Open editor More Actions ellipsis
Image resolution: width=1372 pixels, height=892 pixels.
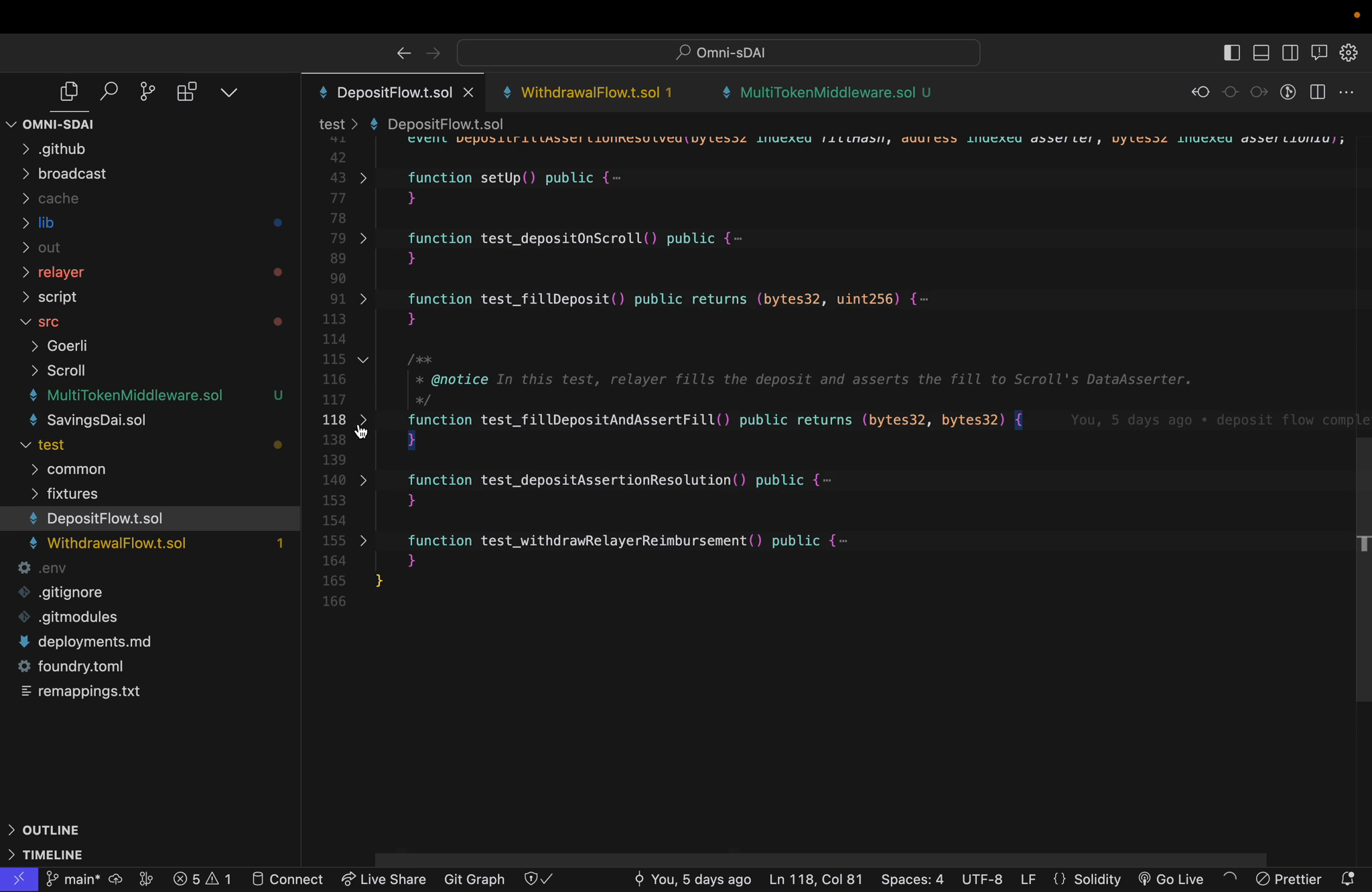(1347, 92)
